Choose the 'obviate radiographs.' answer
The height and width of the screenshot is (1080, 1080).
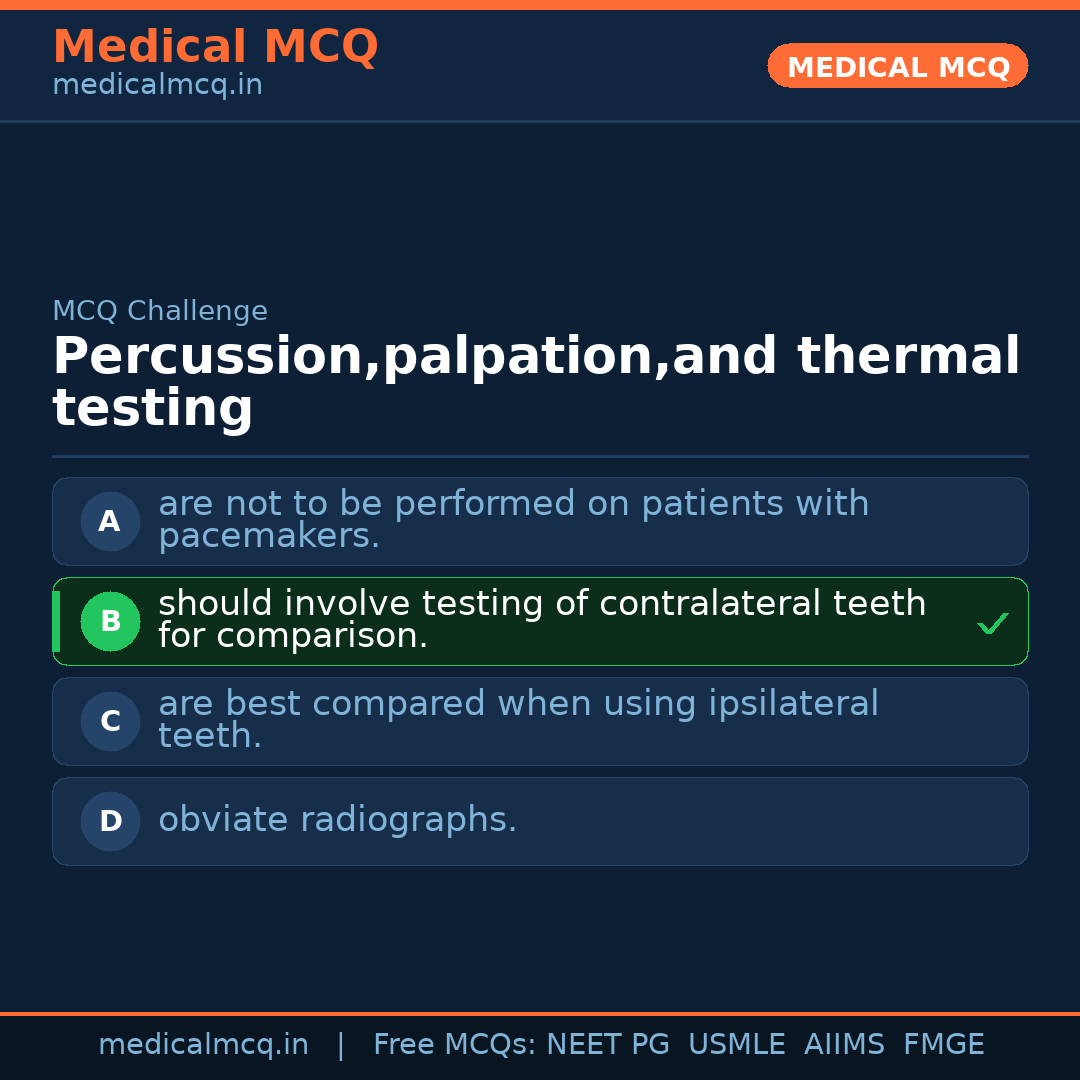(337, 820)
